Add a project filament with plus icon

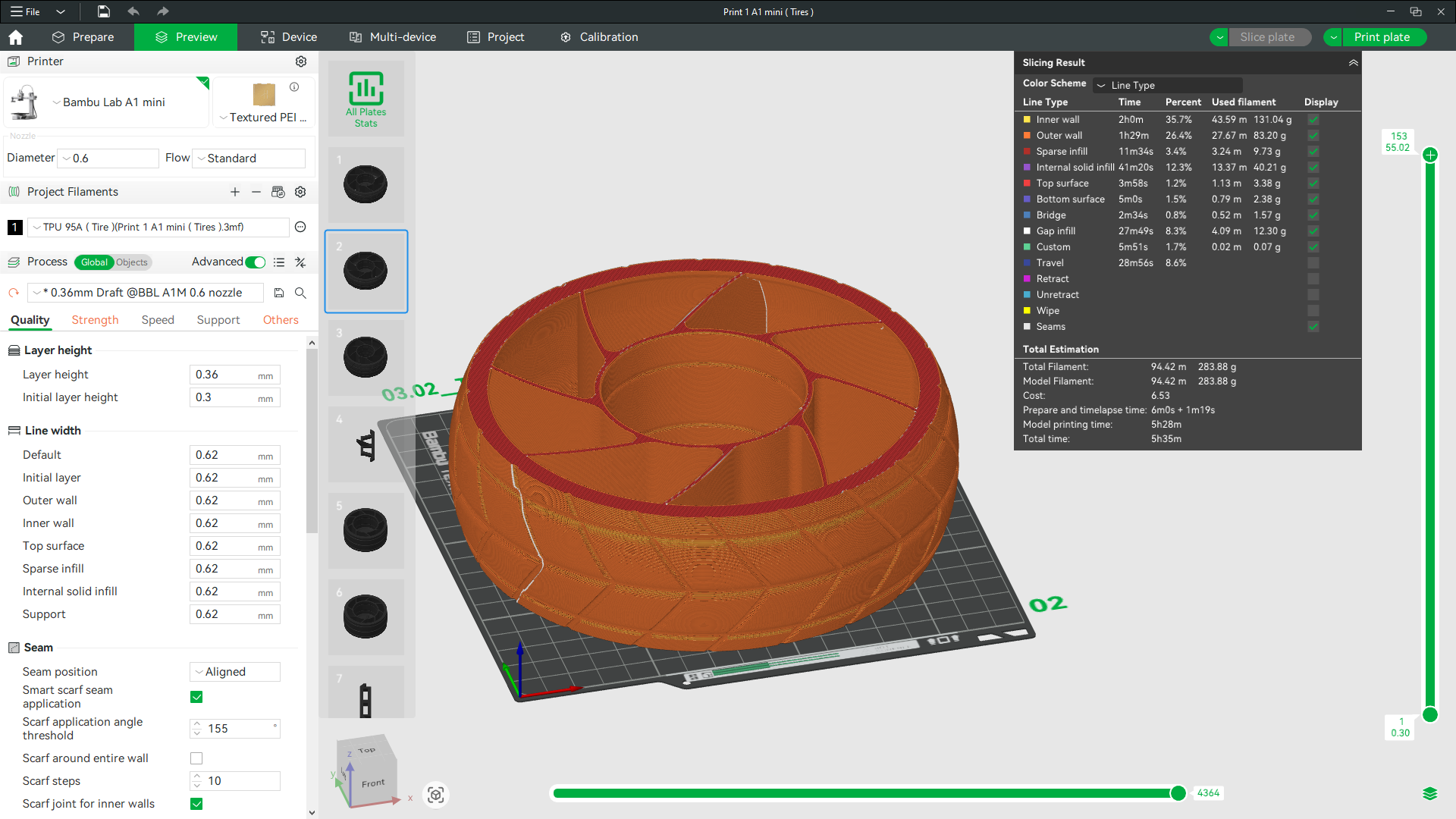pos(235,192)
